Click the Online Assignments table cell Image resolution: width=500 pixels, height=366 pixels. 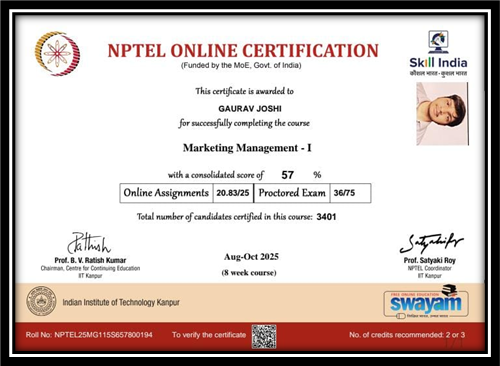166,193
